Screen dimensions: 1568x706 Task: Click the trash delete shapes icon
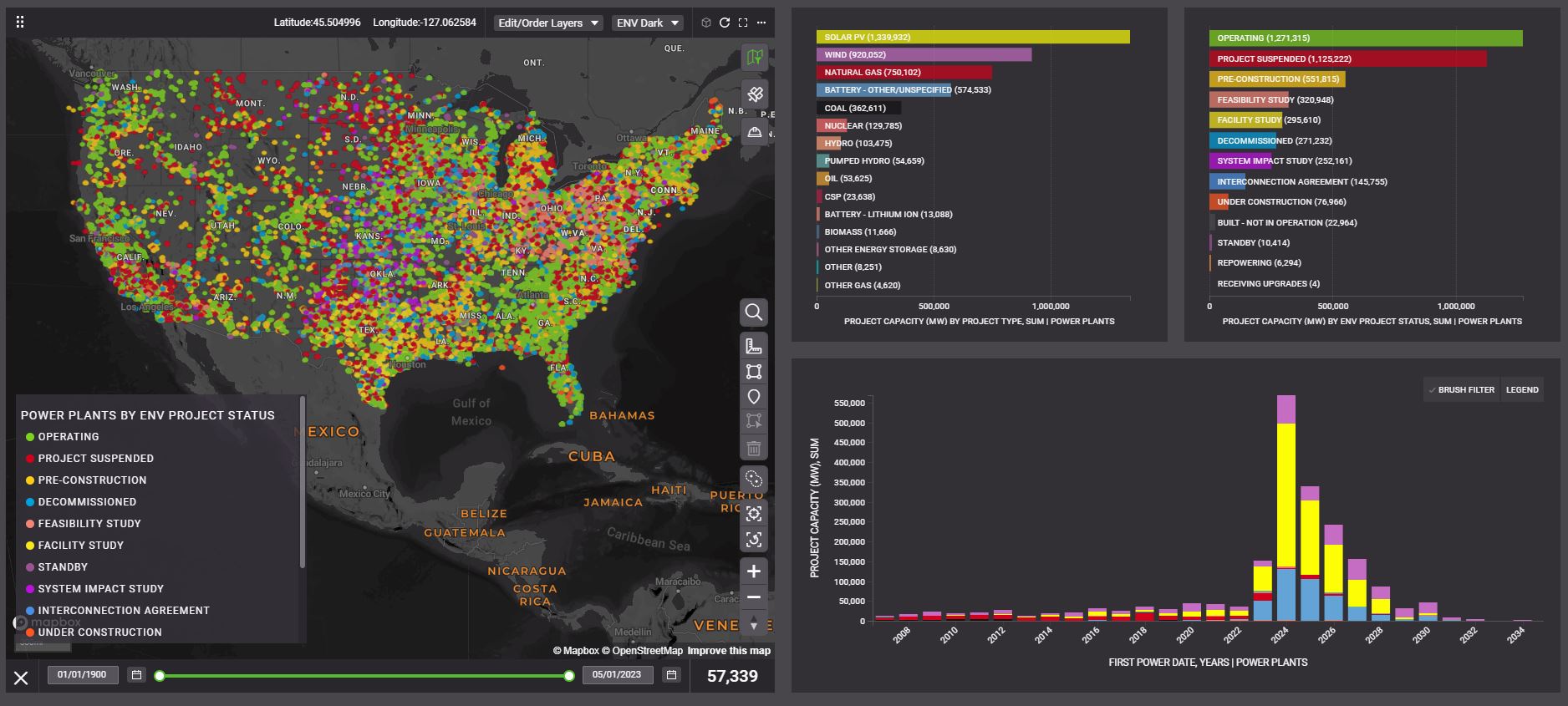pyautogui.click(x=754, y=448)
